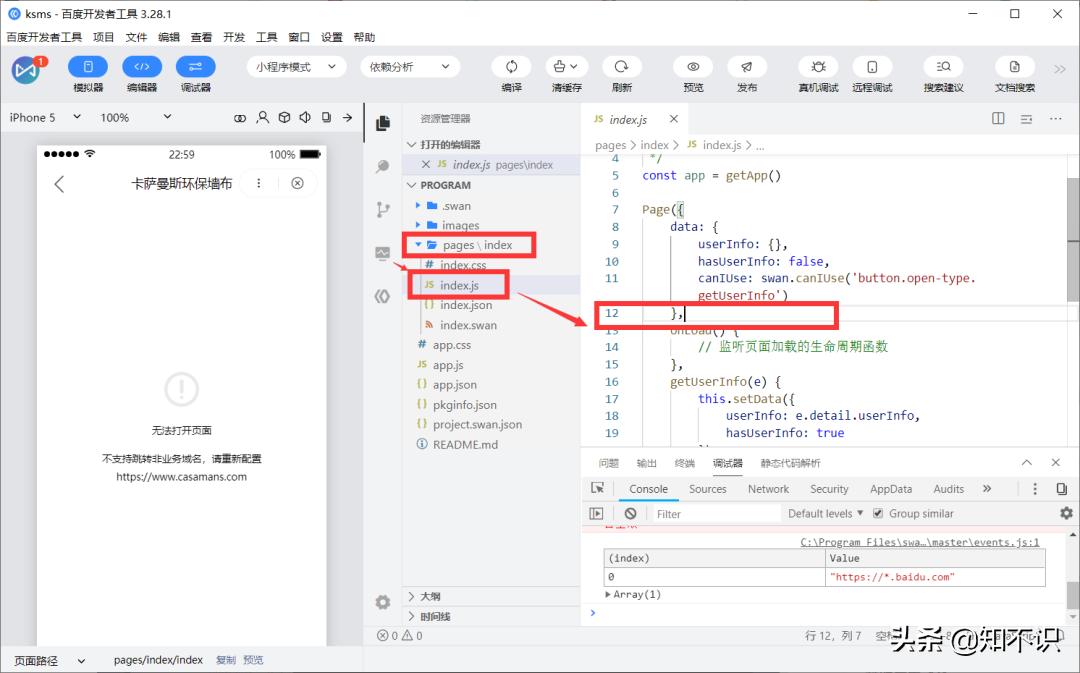1080x673 pixels.
Task: Open the settings gear in sidebar
Action: (382, 602)
